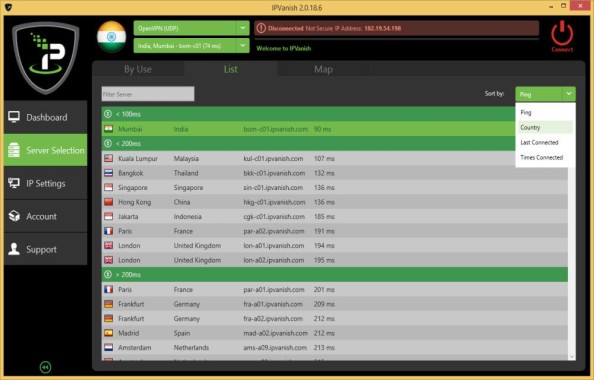594x380 pixels.
Task: Switch to the Map tab
Action: coord(323,69)
